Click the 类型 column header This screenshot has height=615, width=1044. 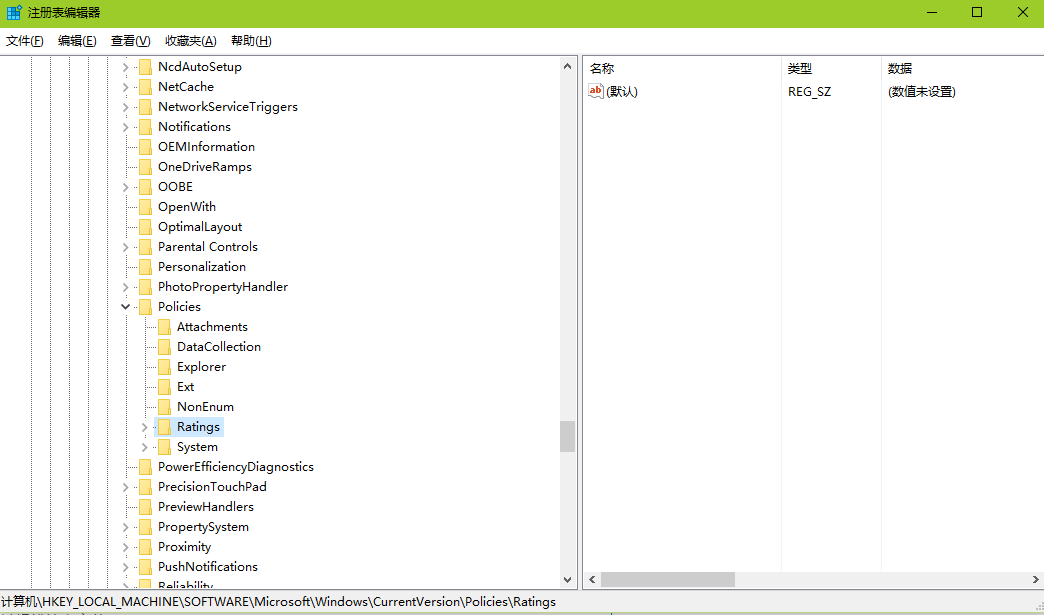(800, 69)
